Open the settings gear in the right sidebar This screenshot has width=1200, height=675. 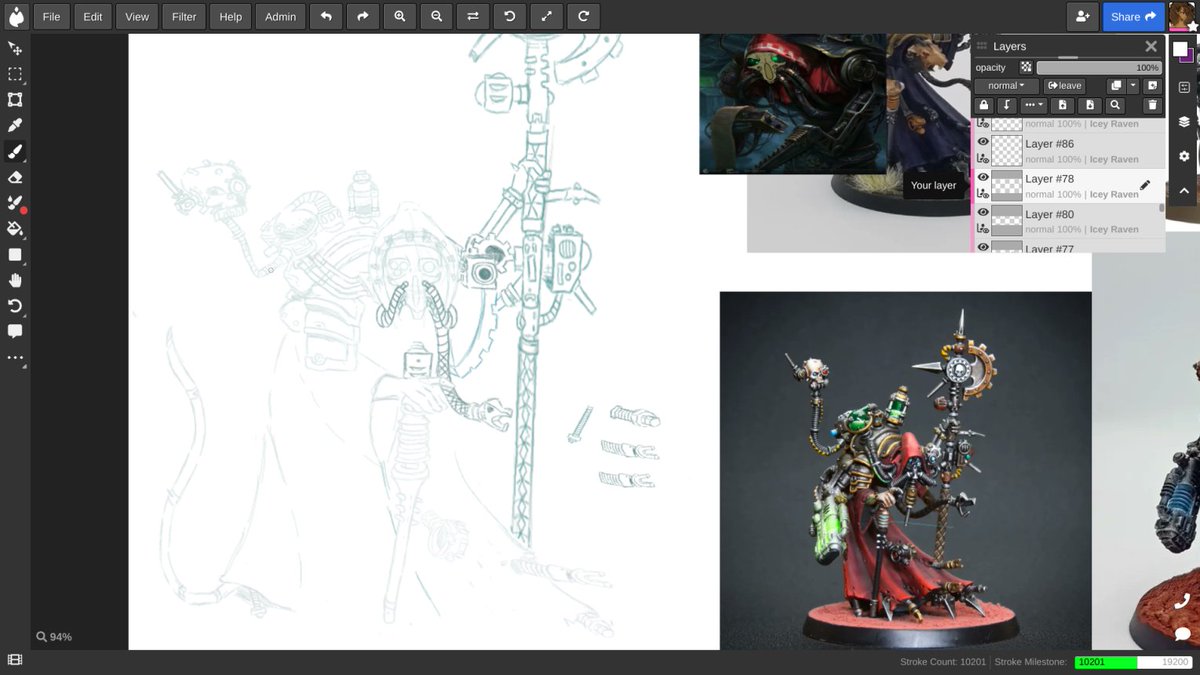tap(1183, 156)
